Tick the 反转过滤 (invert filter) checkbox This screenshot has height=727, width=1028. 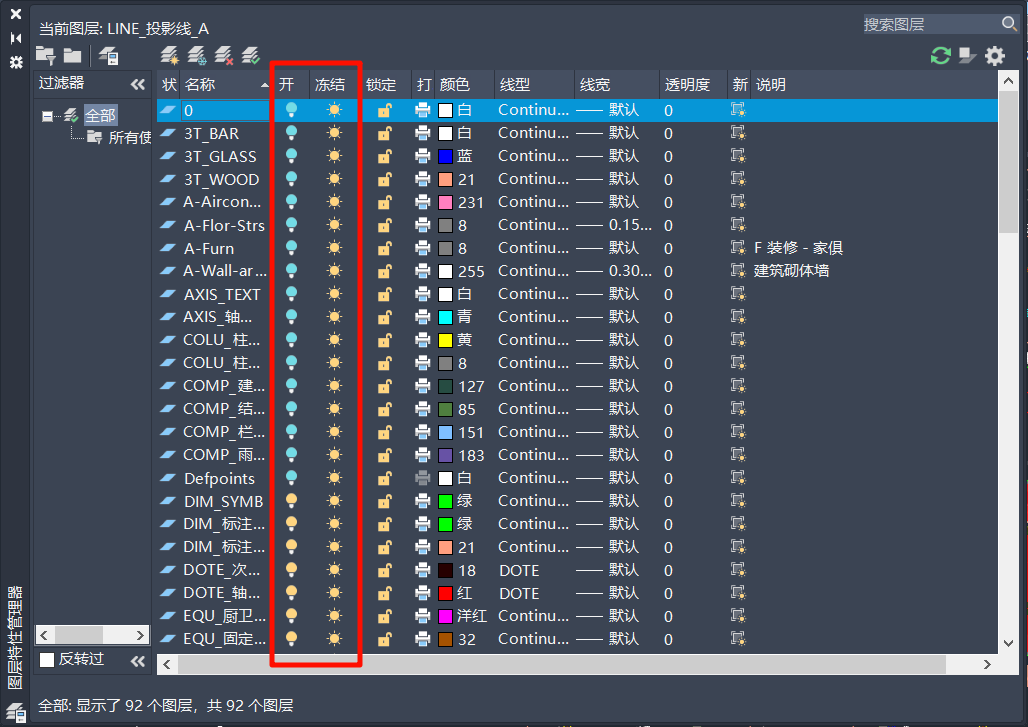tap(47, 660)
